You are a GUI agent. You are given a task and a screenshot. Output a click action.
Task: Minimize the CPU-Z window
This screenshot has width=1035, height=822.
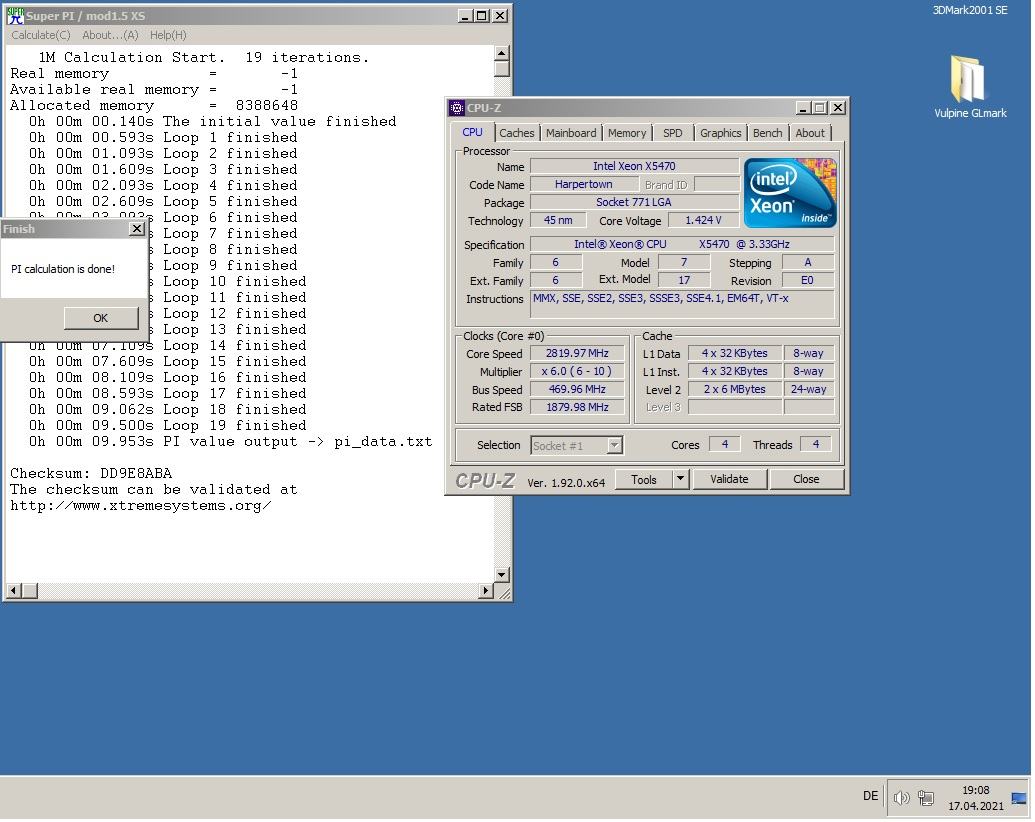tap(803, 108)
